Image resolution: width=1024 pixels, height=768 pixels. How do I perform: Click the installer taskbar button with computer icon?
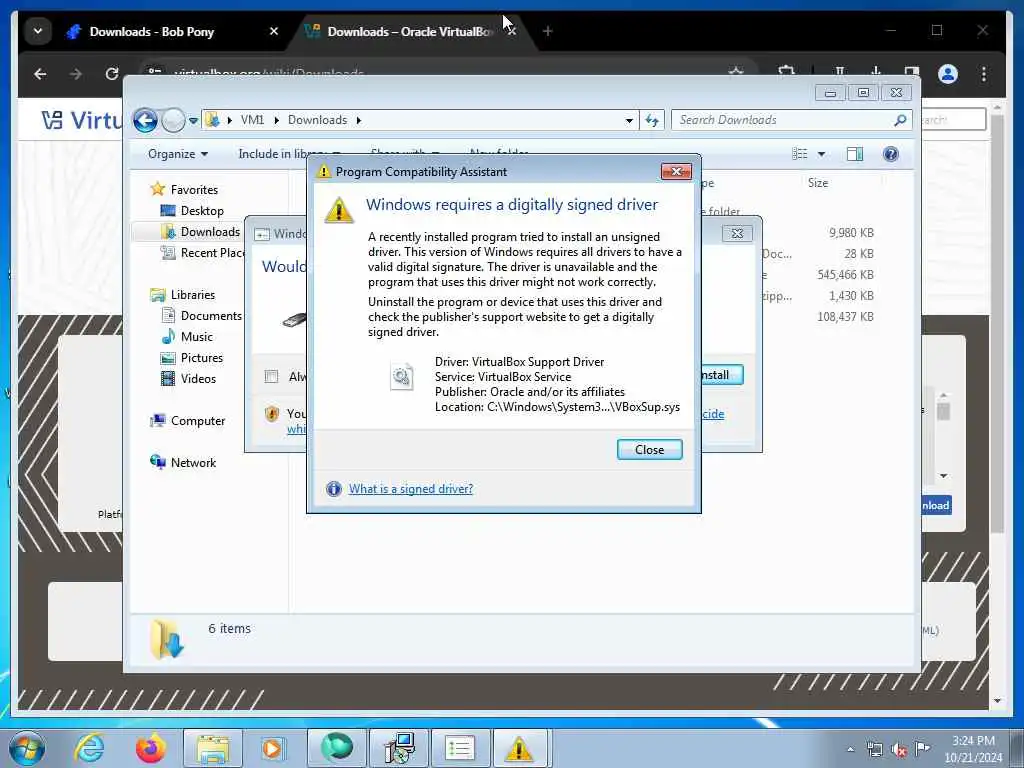click(x=399, y=748)
